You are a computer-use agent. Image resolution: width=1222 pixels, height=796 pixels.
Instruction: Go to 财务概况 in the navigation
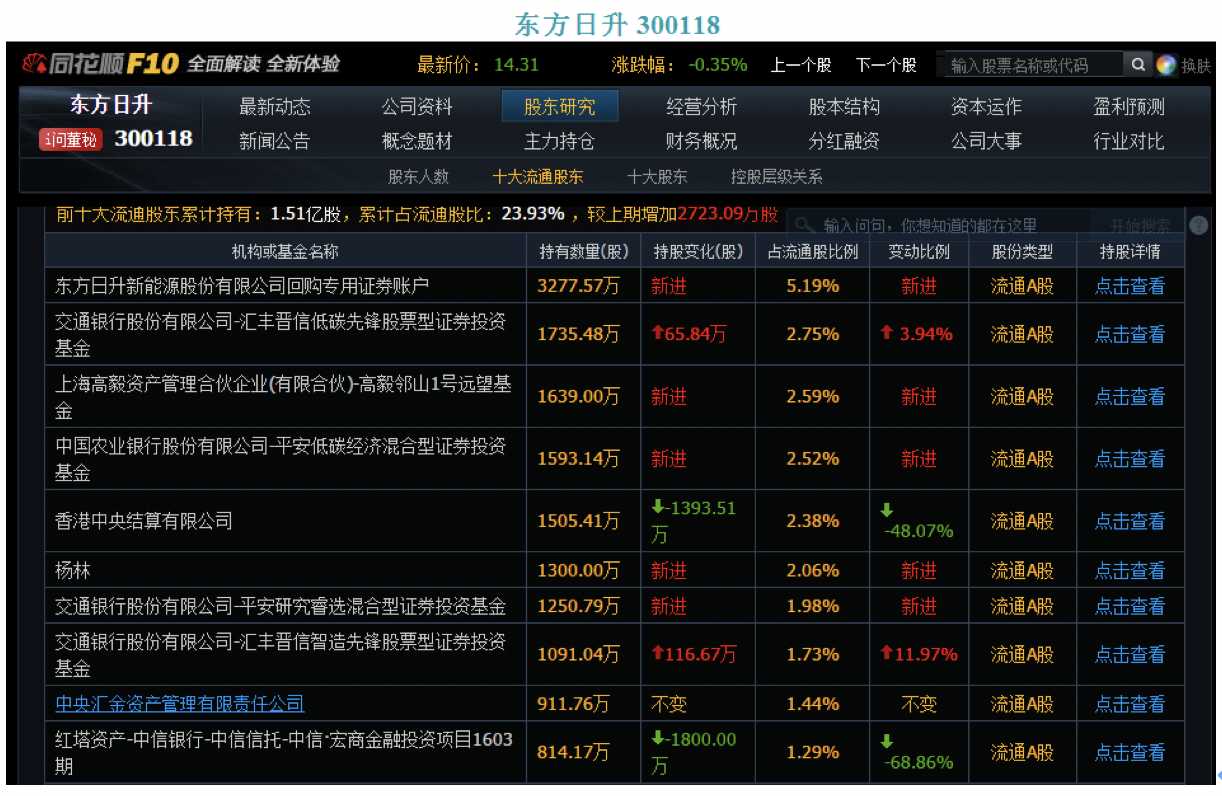point(701,141)
